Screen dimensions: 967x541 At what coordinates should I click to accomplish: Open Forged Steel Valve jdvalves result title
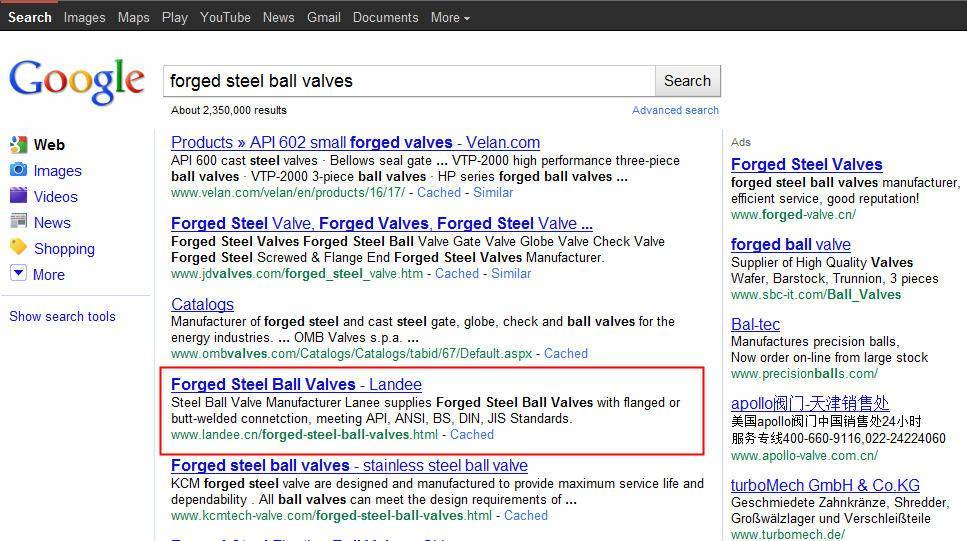coord(382,223)
